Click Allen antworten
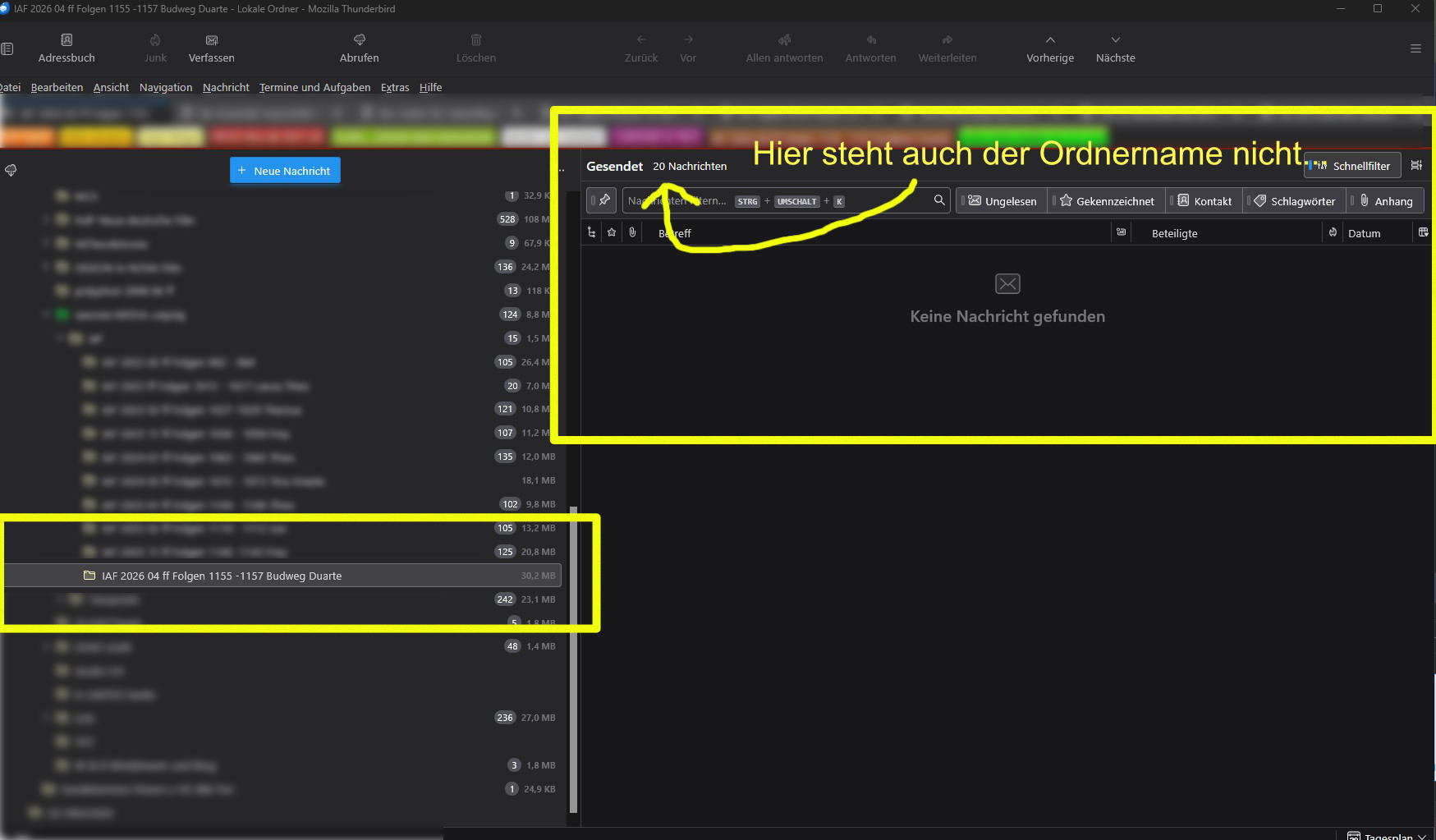Viewport: 1436px width, 840px height. pyautogui.click(x=784, y=48)
